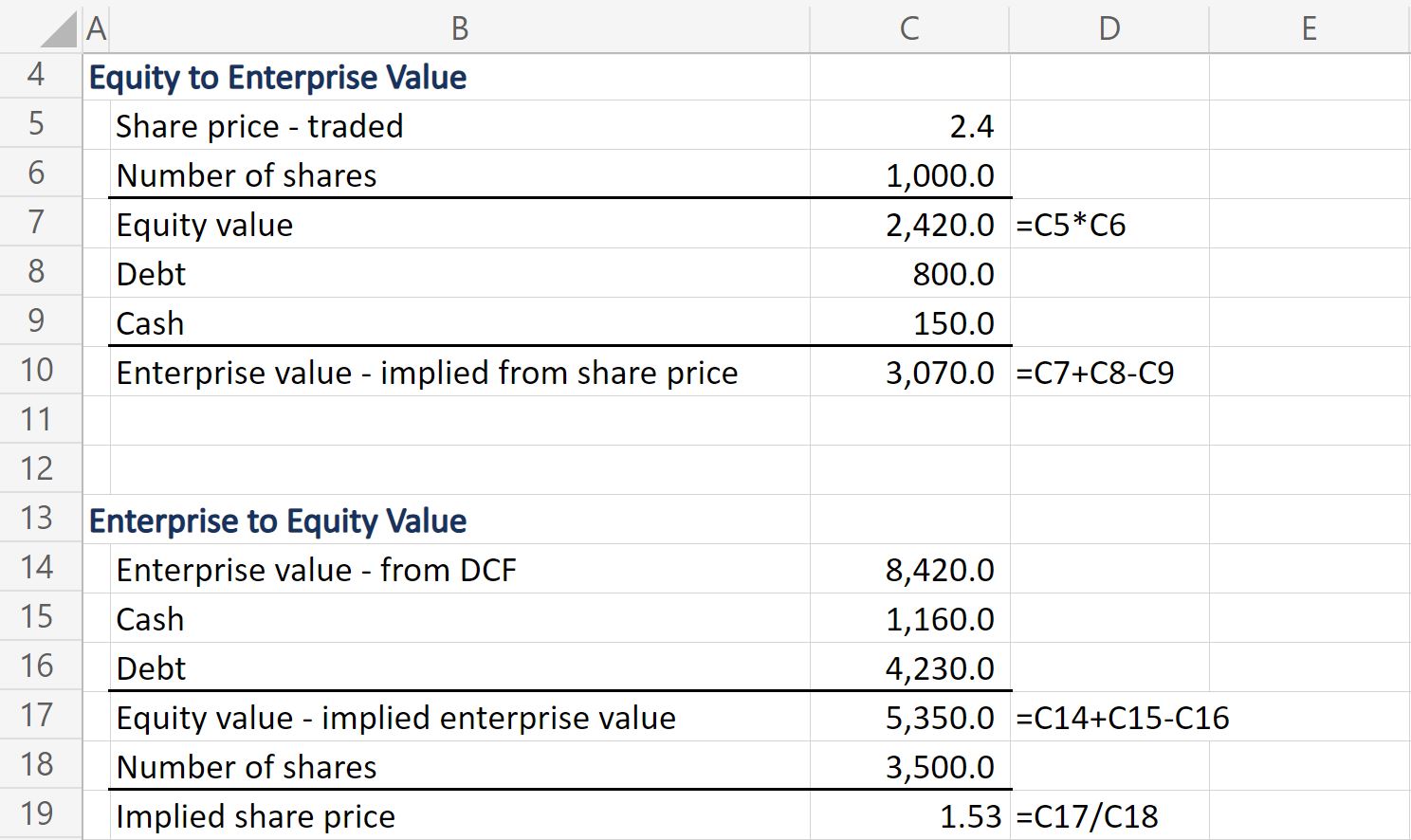This screenshot has width=1411, height=840.
Task: Click the formula text =C14+C15-C16
Action: [1122, 719]
